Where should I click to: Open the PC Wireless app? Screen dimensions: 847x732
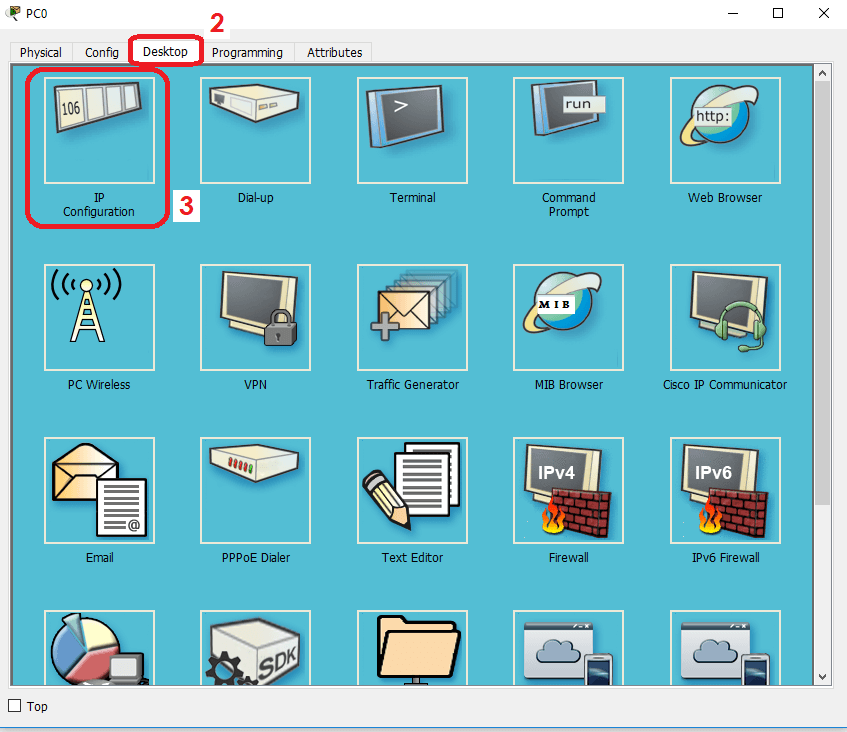pyautogui.click(x=99, y=318)
